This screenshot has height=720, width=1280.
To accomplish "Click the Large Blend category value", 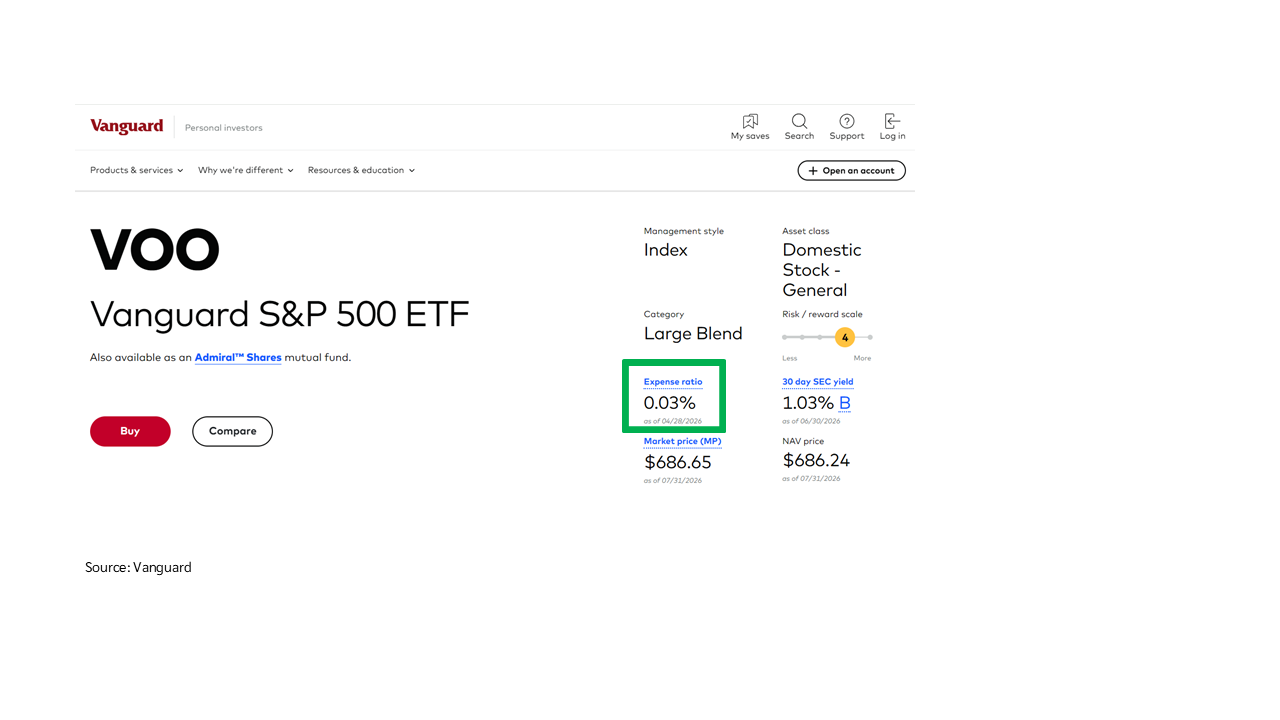I will tap(693, 334).
